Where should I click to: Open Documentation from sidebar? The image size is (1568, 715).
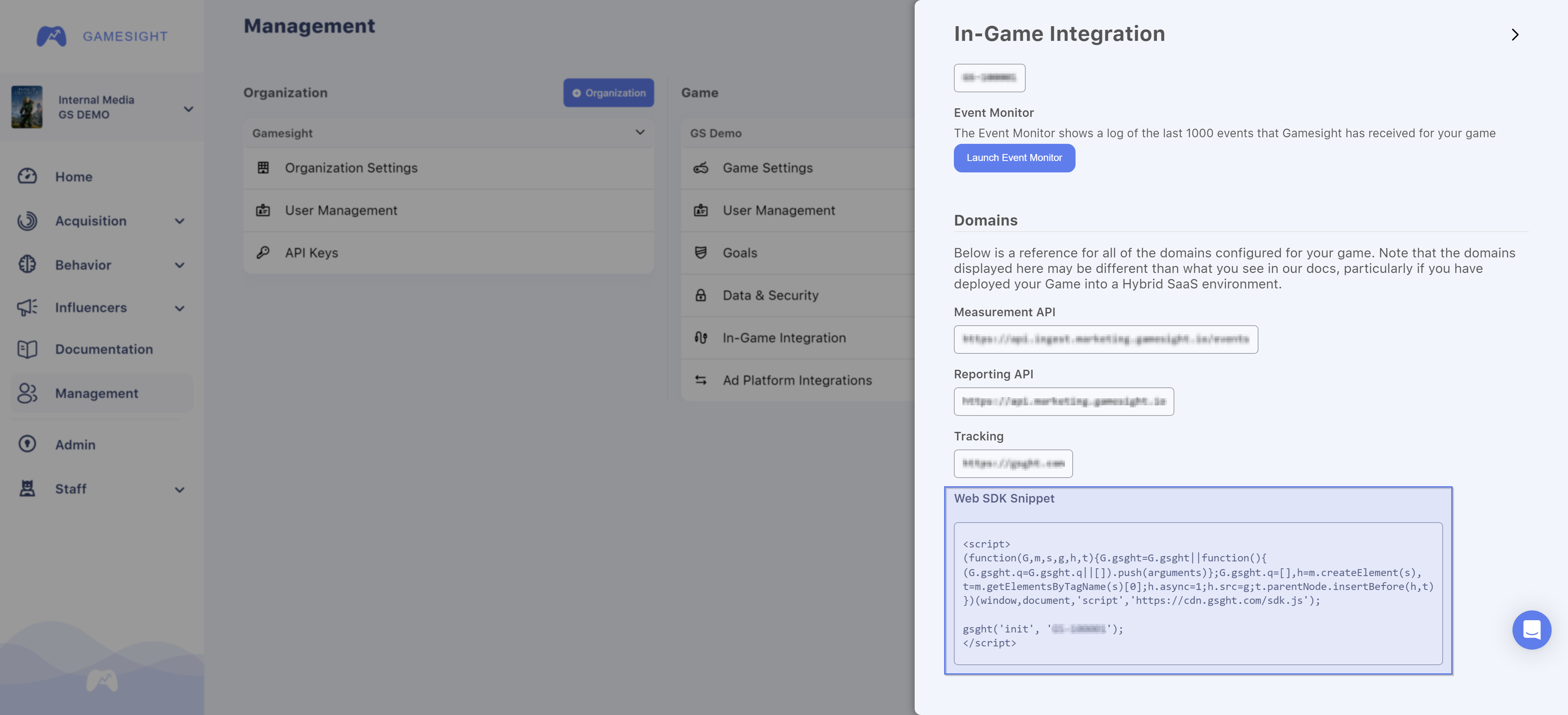(x=104, y=349)
